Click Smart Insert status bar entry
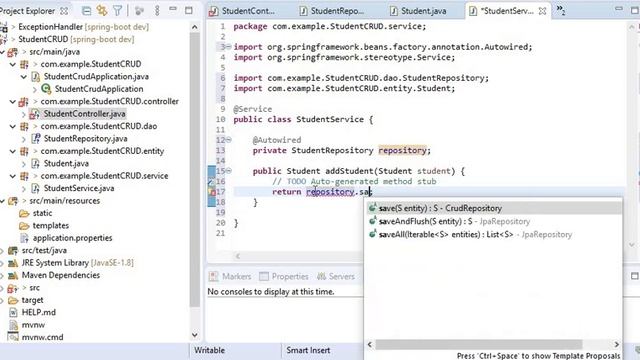 click(x=308, y=351)
